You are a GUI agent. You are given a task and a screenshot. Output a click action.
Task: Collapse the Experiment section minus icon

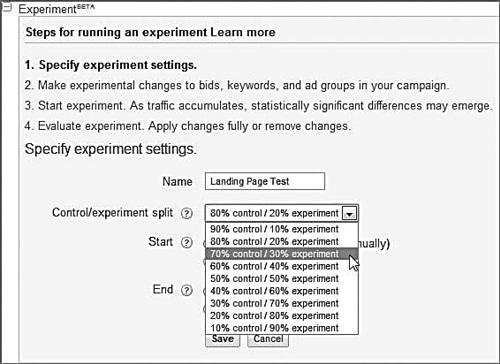7,8
